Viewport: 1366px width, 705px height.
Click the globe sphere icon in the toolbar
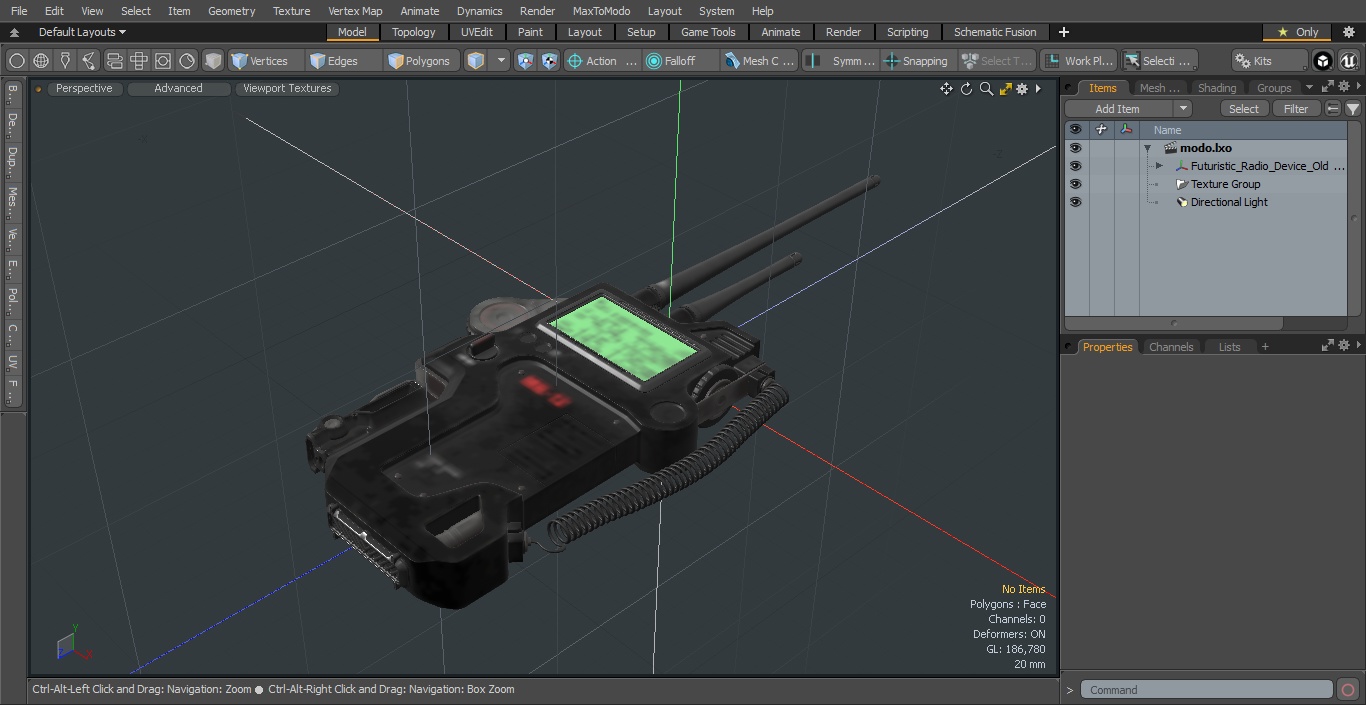click(41, 61)
